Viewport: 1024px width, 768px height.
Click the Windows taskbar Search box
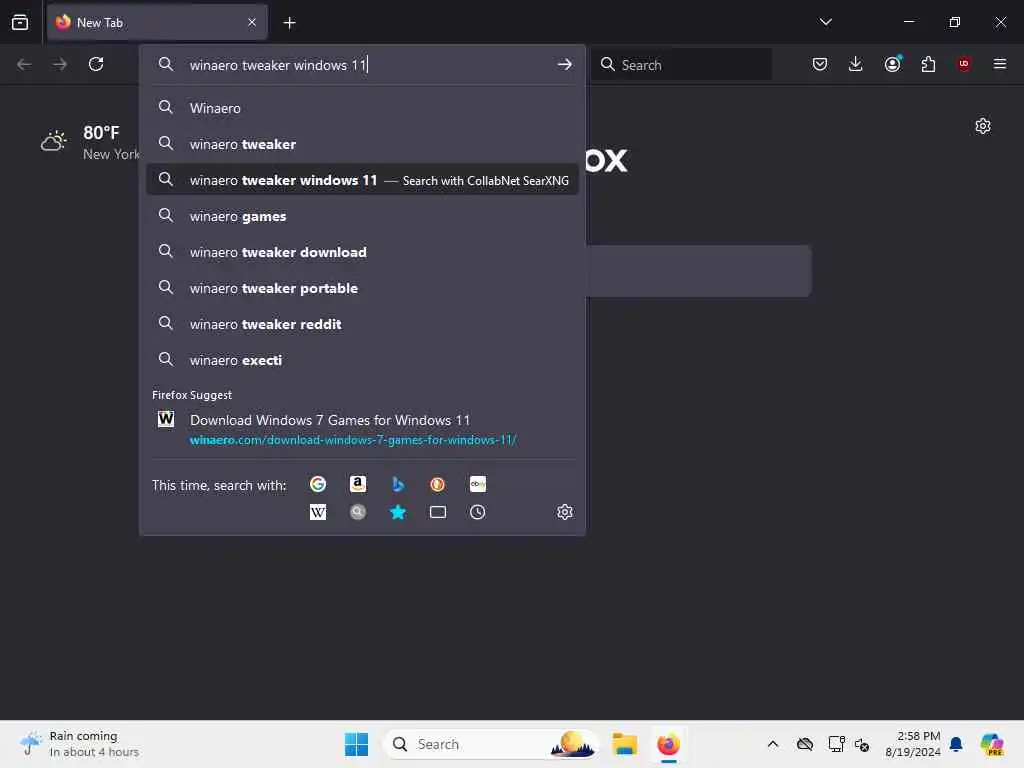pos(490,744)
